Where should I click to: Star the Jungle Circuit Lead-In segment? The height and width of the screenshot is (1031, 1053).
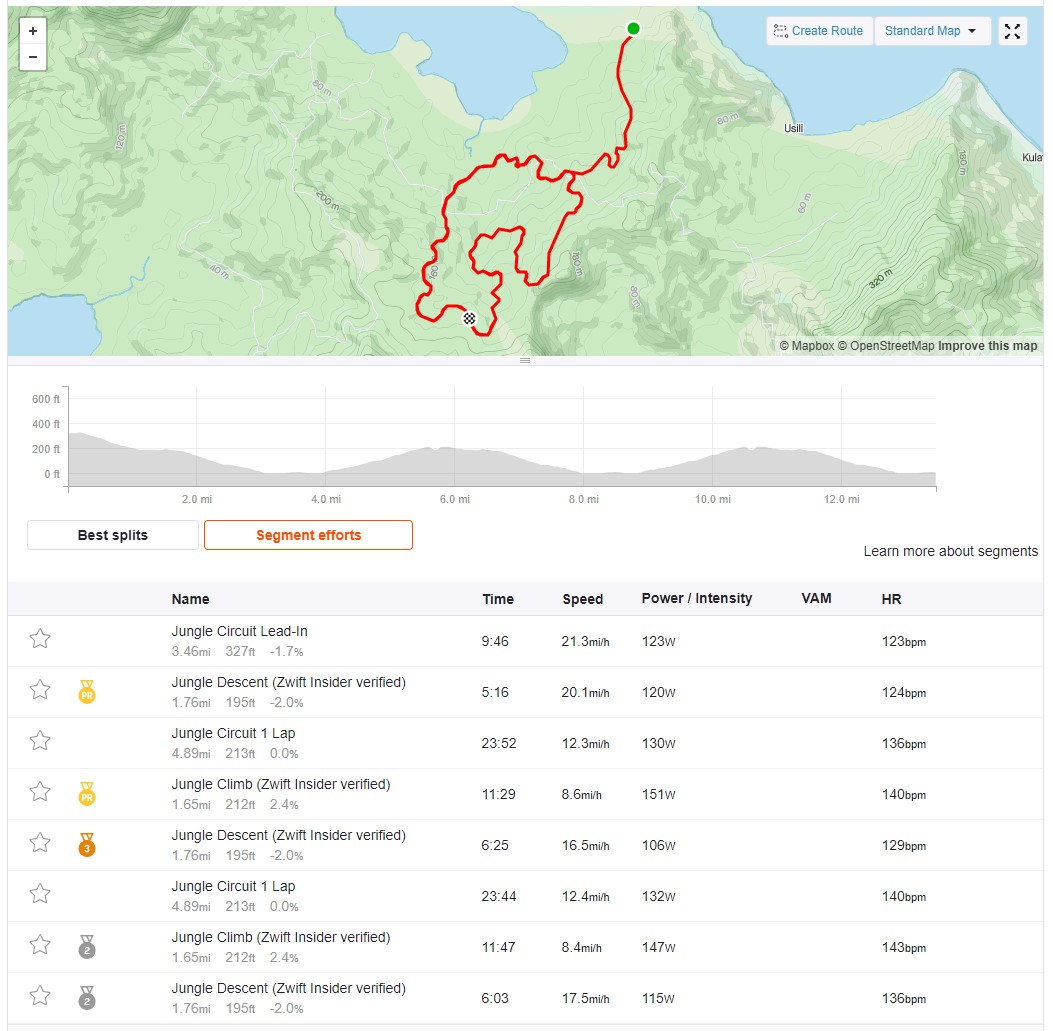[40, 638]
